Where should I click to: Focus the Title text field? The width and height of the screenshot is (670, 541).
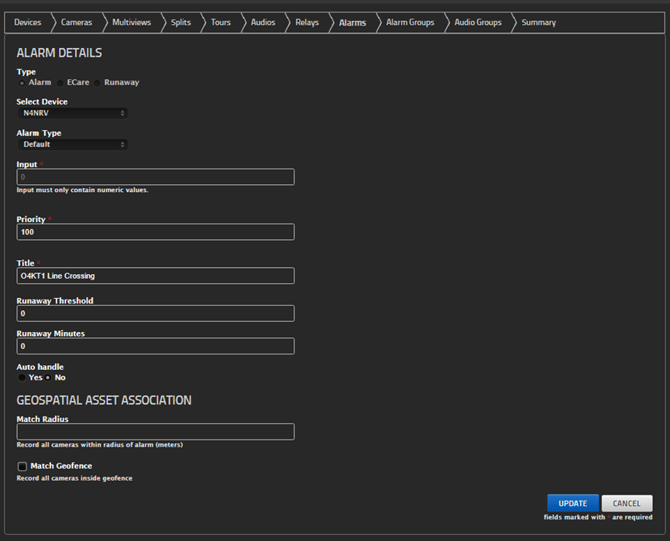[x=155, y=276]
